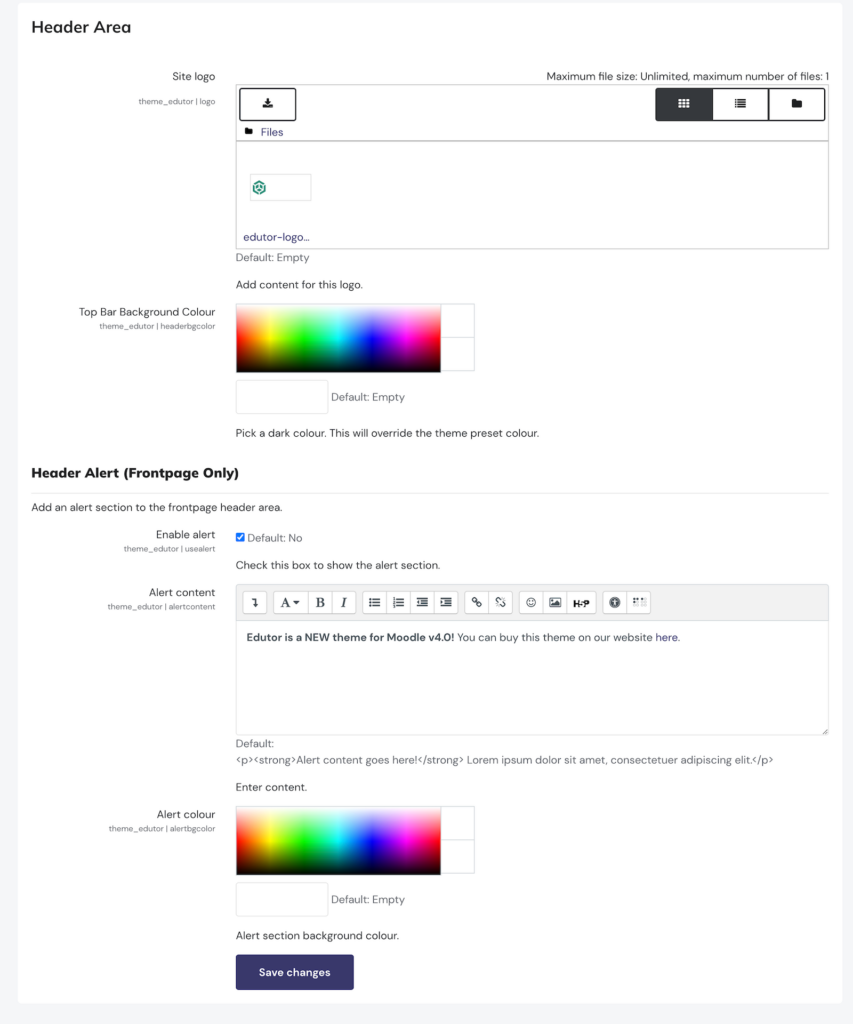The height and width of the screenshot is (1024, 853).
Task: Toggle the Enable alert checkbox
Action: 239,537
